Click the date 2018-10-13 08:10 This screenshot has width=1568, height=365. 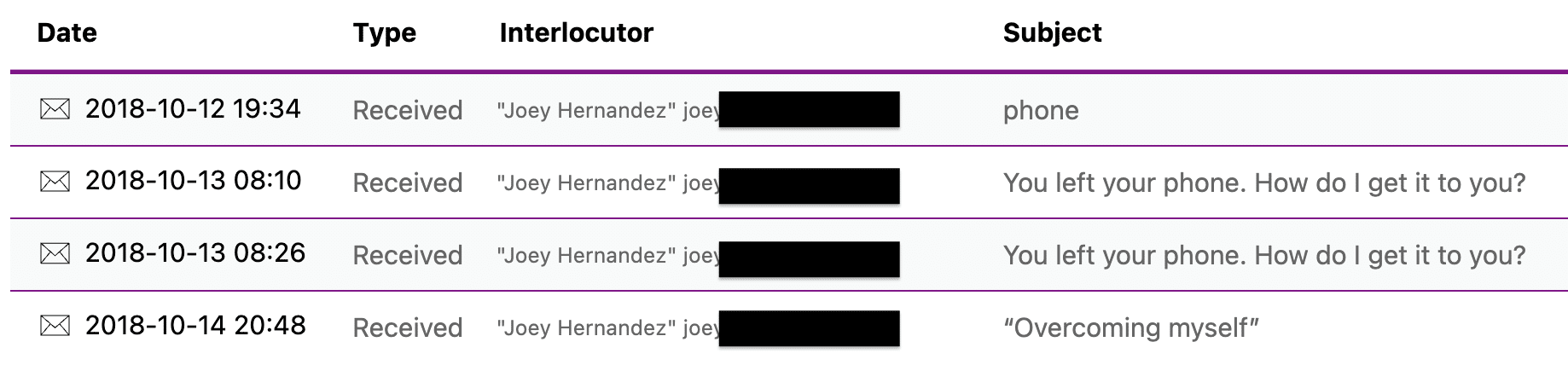[193, 181]
